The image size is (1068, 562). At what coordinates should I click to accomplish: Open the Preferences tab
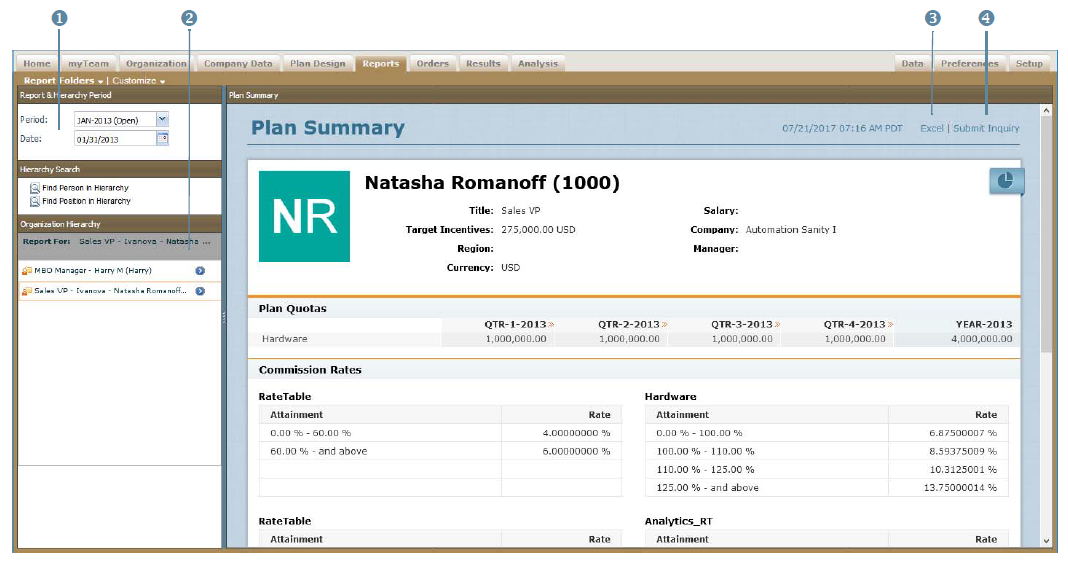coord(969,63)
